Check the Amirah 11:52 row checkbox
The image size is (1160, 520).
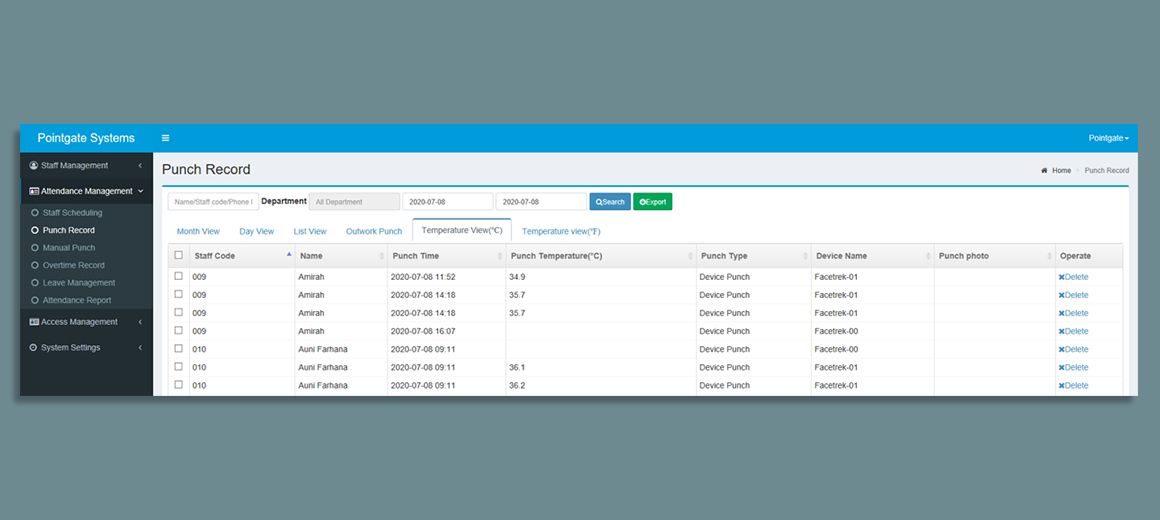tap(178, 276)
